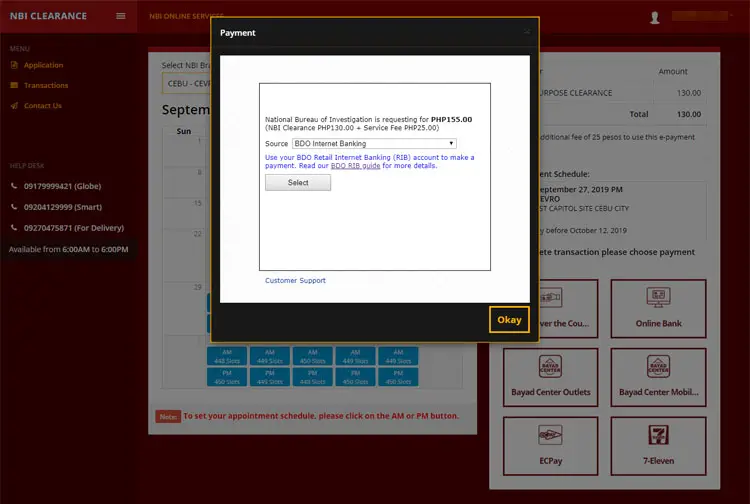The image size is (750, 504).
Task: Click the Sun calendar day header
Action: tap(184, 131)
